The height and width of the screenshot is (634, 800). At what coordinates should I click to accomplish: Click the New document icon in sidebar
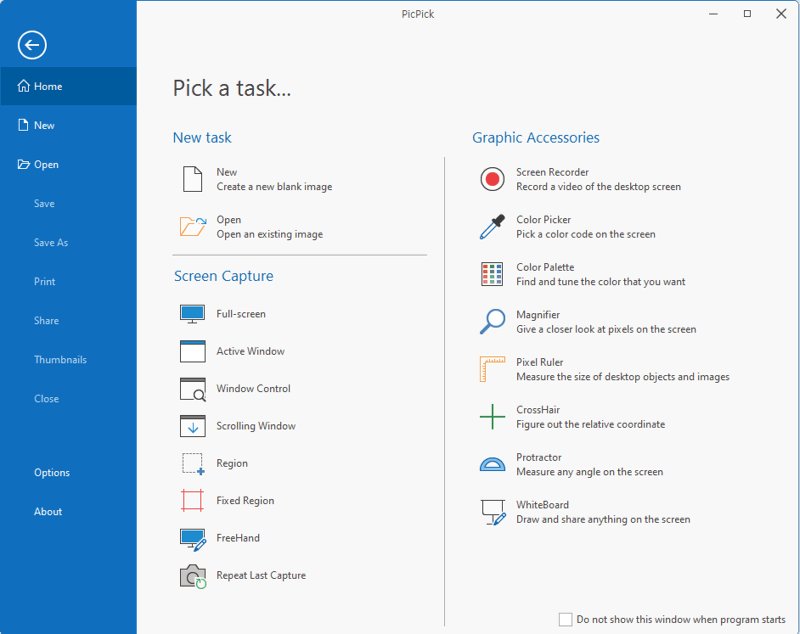coord(23,125)
